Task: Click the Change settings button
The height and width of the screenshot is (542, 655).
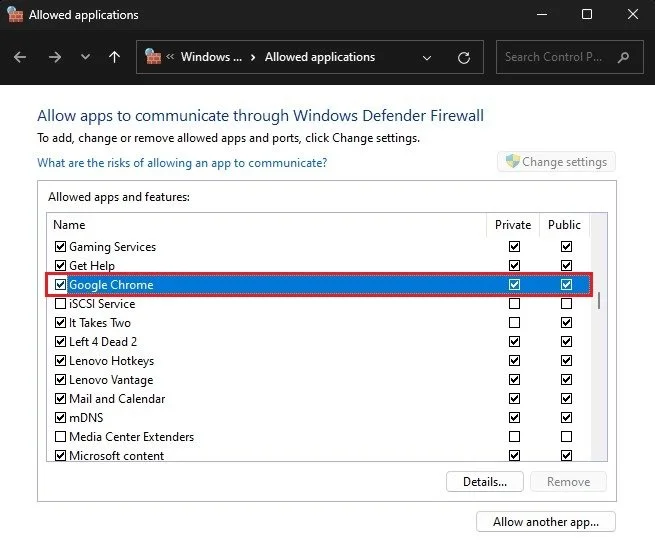Action: [556, 162]
